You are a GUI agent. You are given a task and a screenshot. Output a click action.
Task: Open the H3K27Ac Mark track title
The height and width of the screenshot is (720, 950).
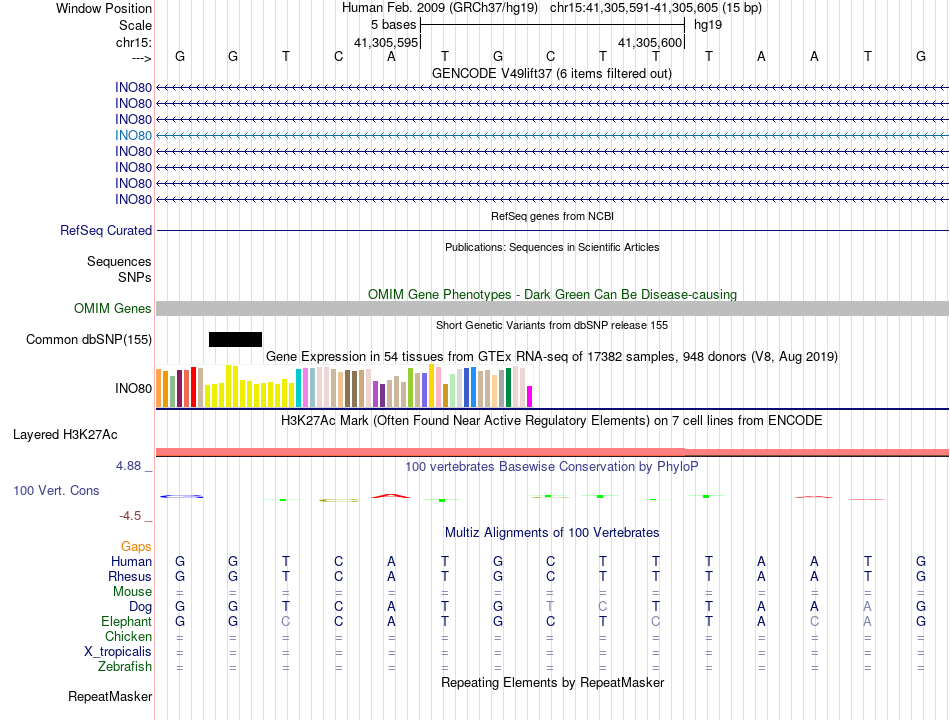(552, 420)
